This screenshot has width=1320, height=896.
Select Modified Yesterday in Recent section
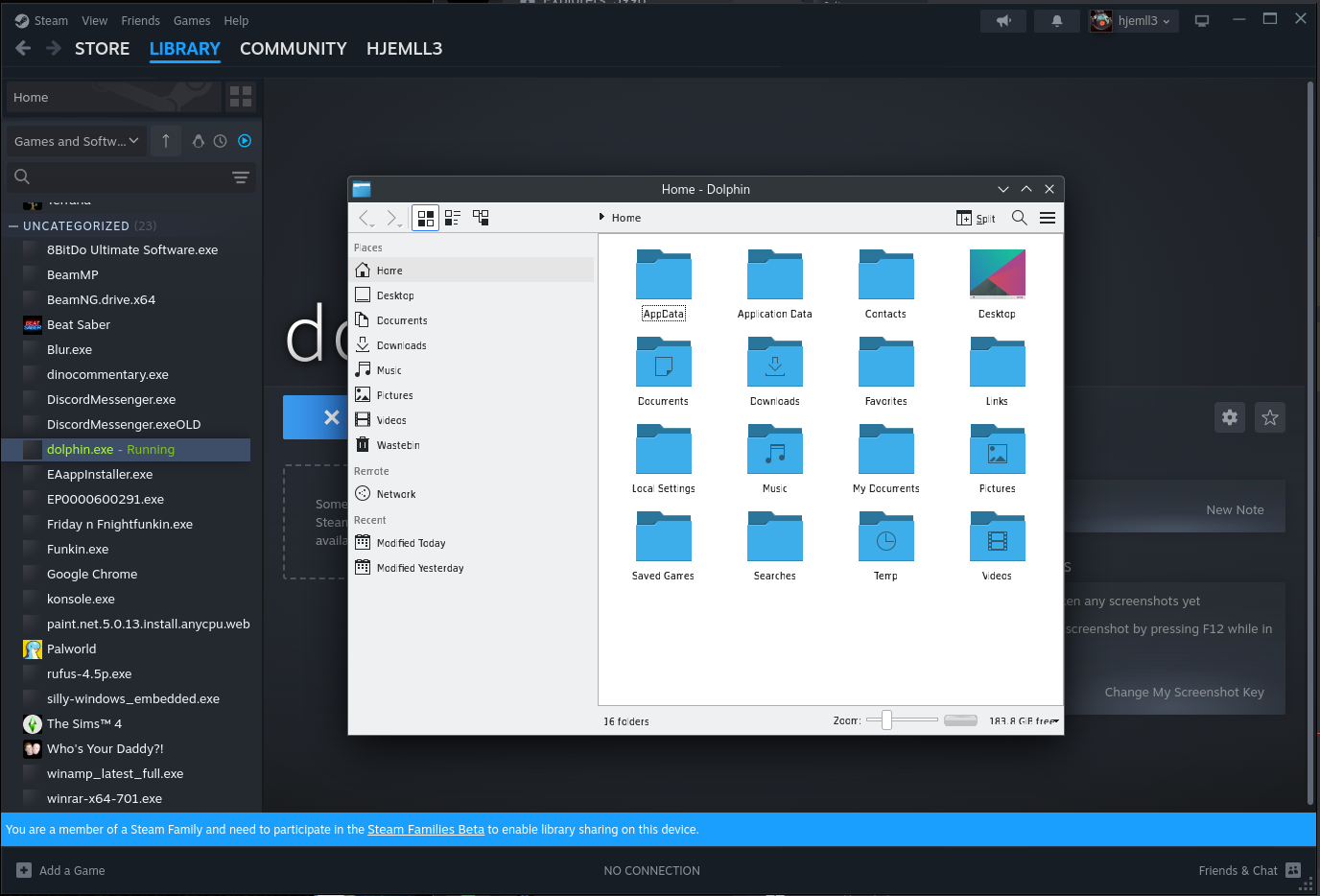[473, 568]
